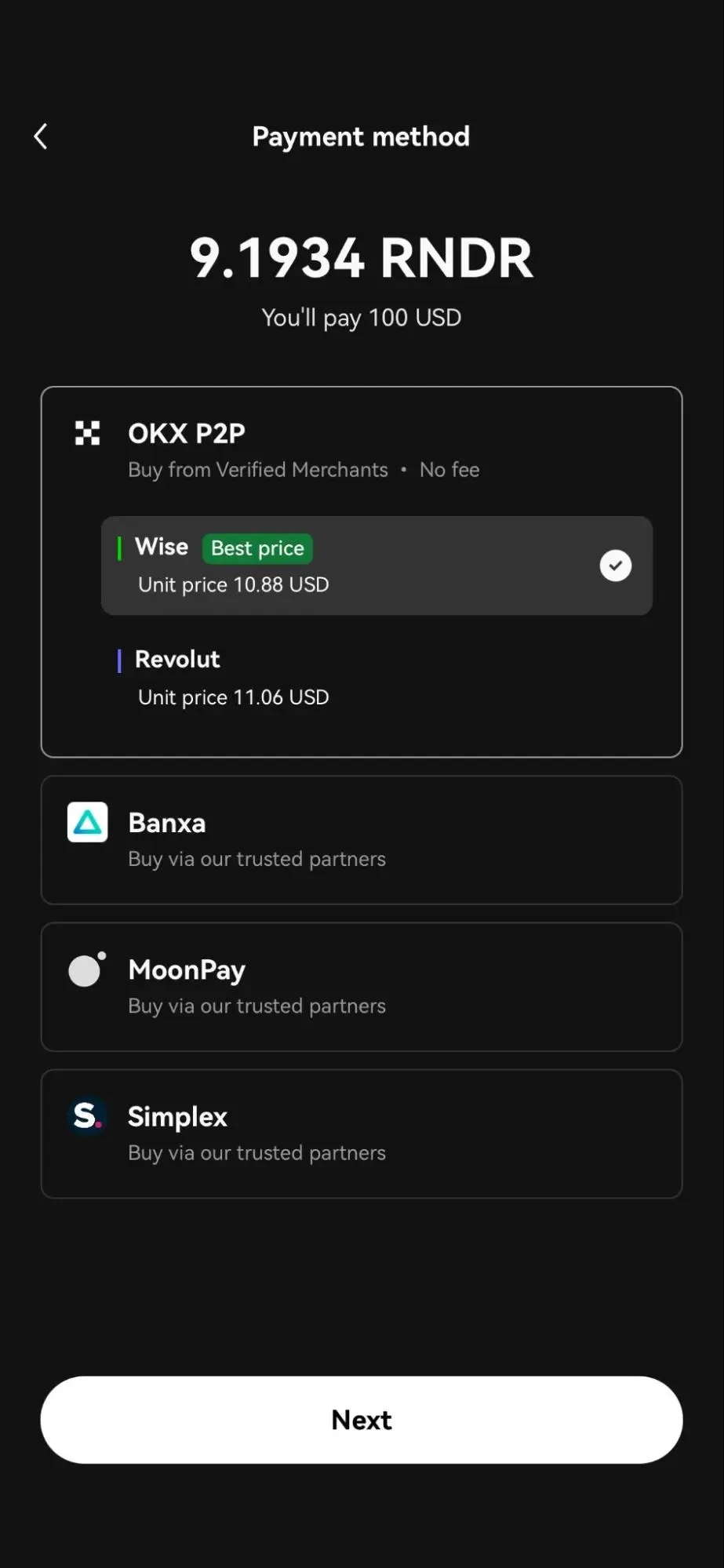The image size is (724, 1568).
Task: Open the OKX P2P section header
Action: click(187, 433)
